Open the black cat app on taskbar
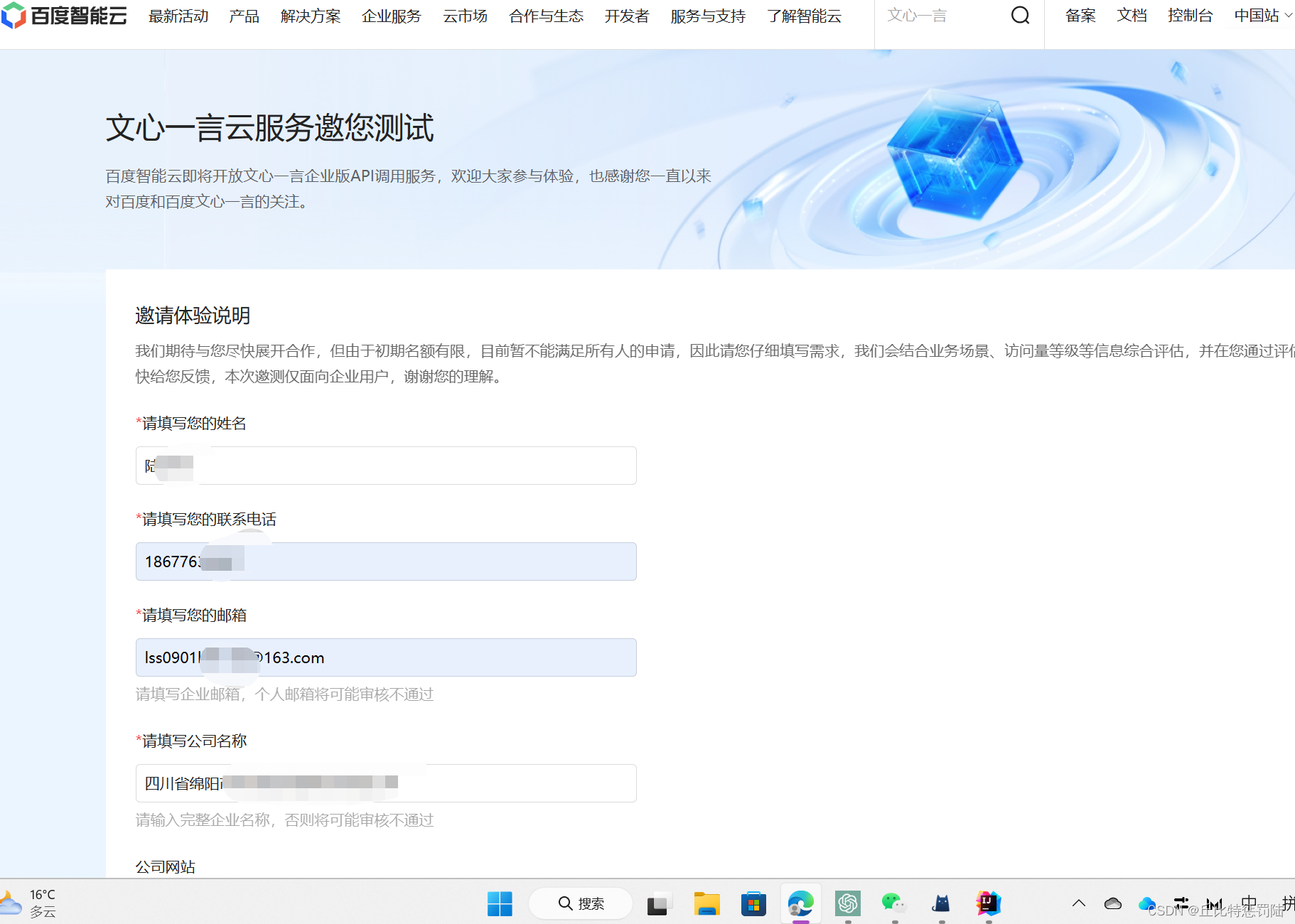The width and height of the screenshot is (1295, 924). tap(942, 903)
